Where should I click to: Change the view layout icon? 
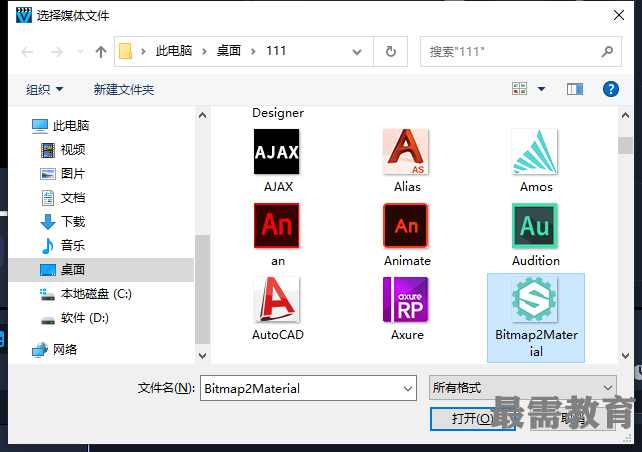(x=520, y=88)
